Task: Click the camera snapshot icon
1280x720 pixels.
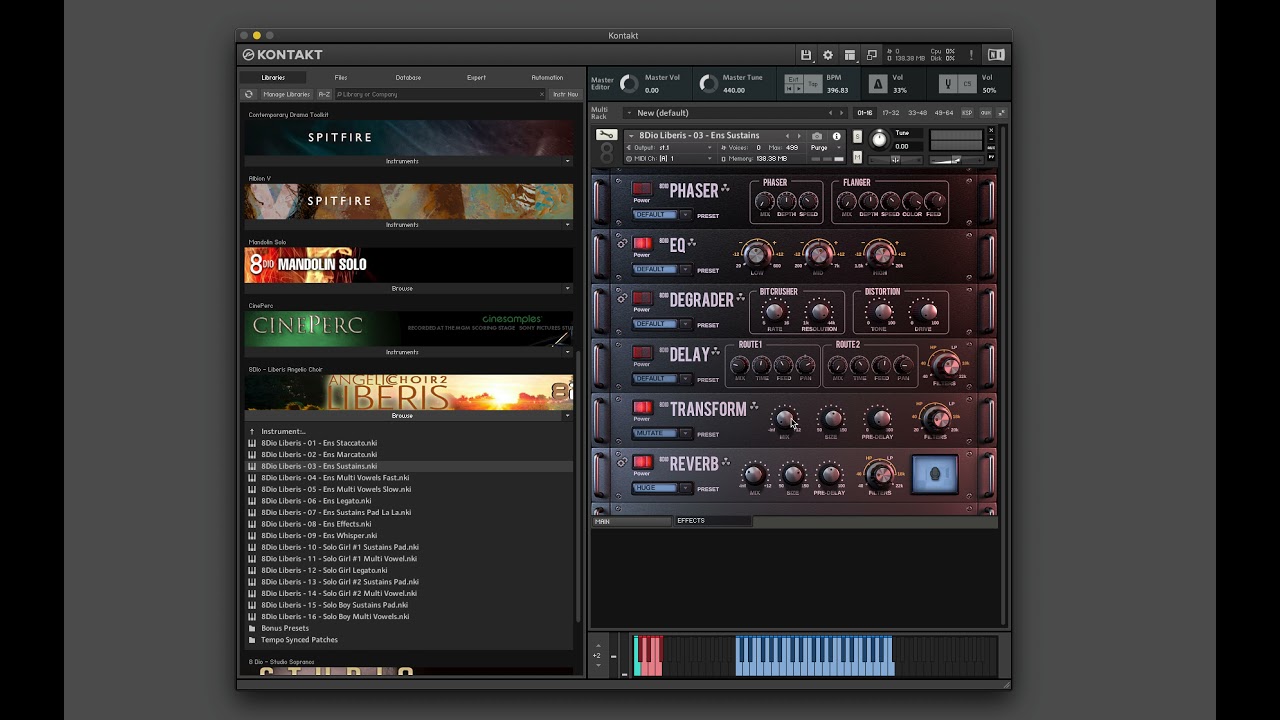Action: pos(817,136)
